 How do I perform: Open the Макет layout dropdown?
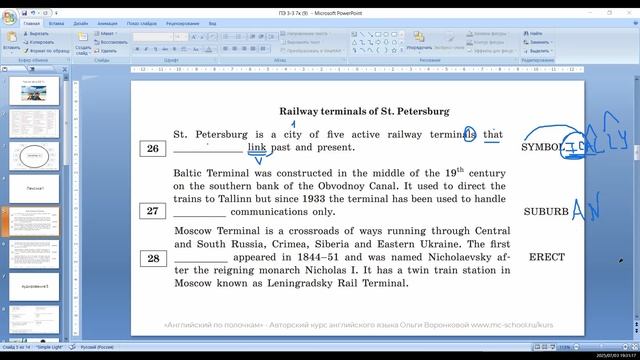pyautogui.click(x=106, y=33)
